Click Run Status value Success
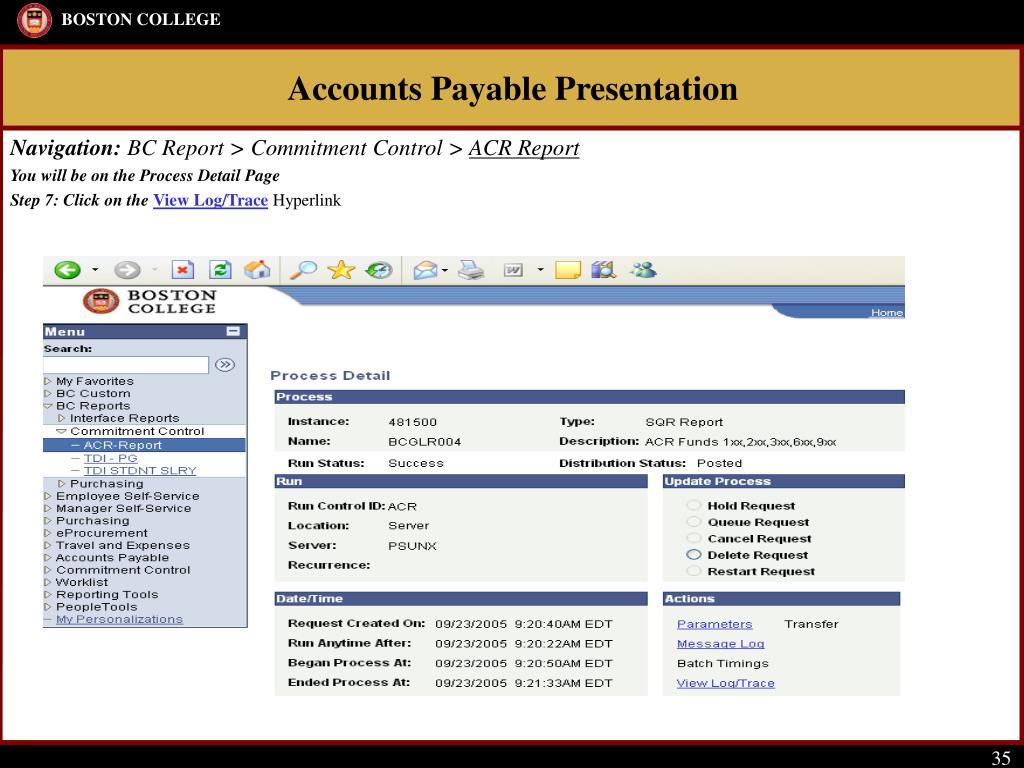Image resolution: width=1024 pixels, height=768 pixels. [415, 463]
